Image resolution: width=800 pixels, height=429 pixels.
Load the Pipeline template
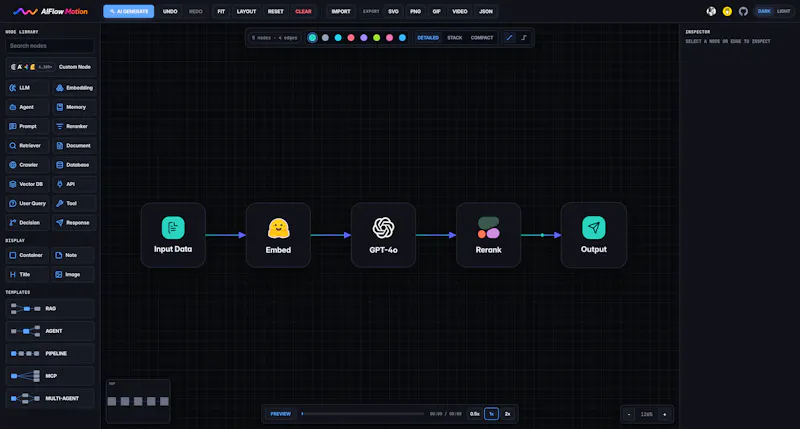tap(50, 354)
